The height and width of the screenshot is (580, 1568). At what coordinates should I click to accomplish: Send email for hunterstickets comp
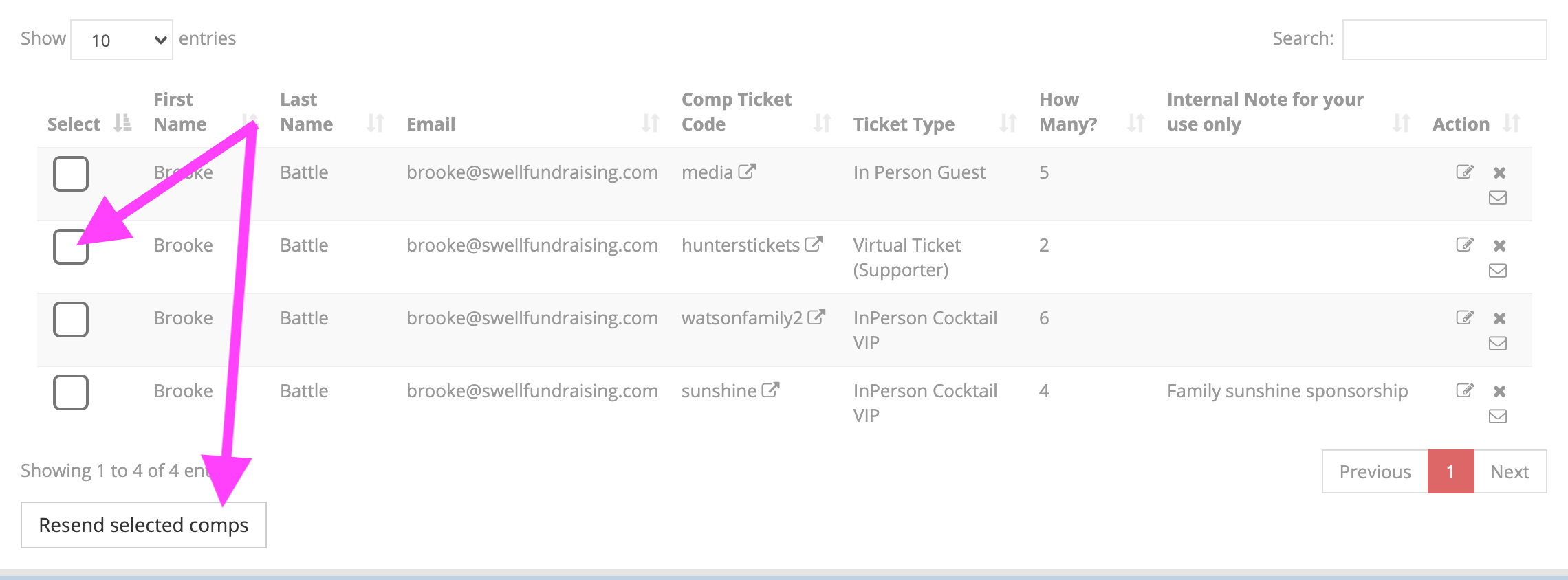coord(1497,271)
